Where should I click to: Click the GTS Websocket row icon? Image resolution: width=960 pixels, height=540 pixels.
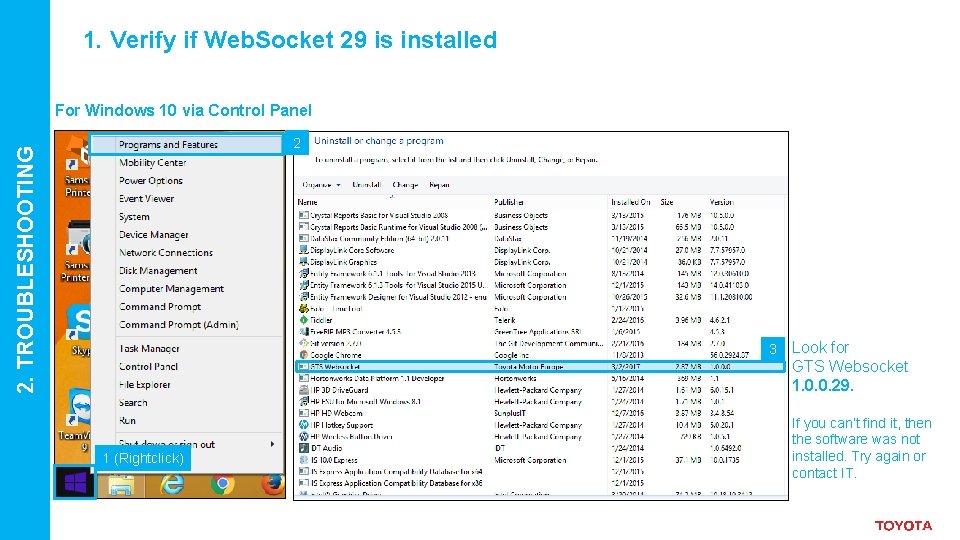303,367
